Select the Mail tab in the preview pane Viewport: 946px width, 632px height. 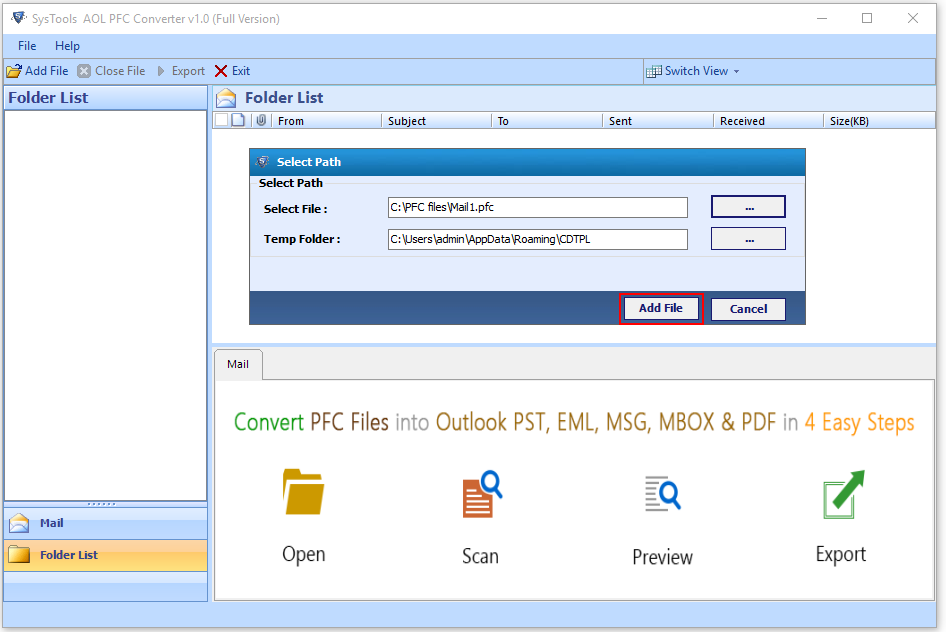point(238,364)
